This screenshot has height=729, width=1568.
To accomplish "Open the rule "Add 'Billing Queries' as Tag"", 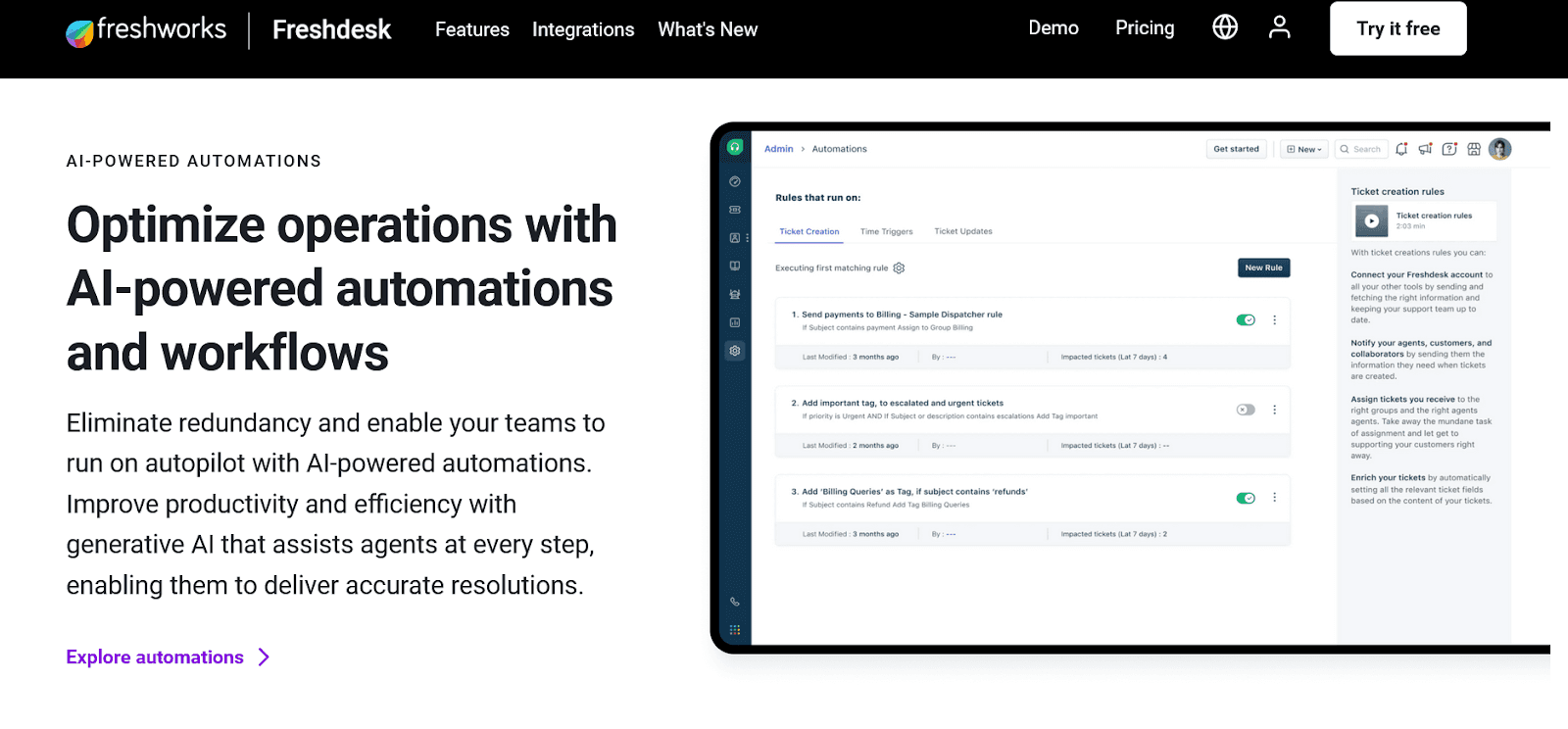I will pyautogui.click(x=914, y=492).
